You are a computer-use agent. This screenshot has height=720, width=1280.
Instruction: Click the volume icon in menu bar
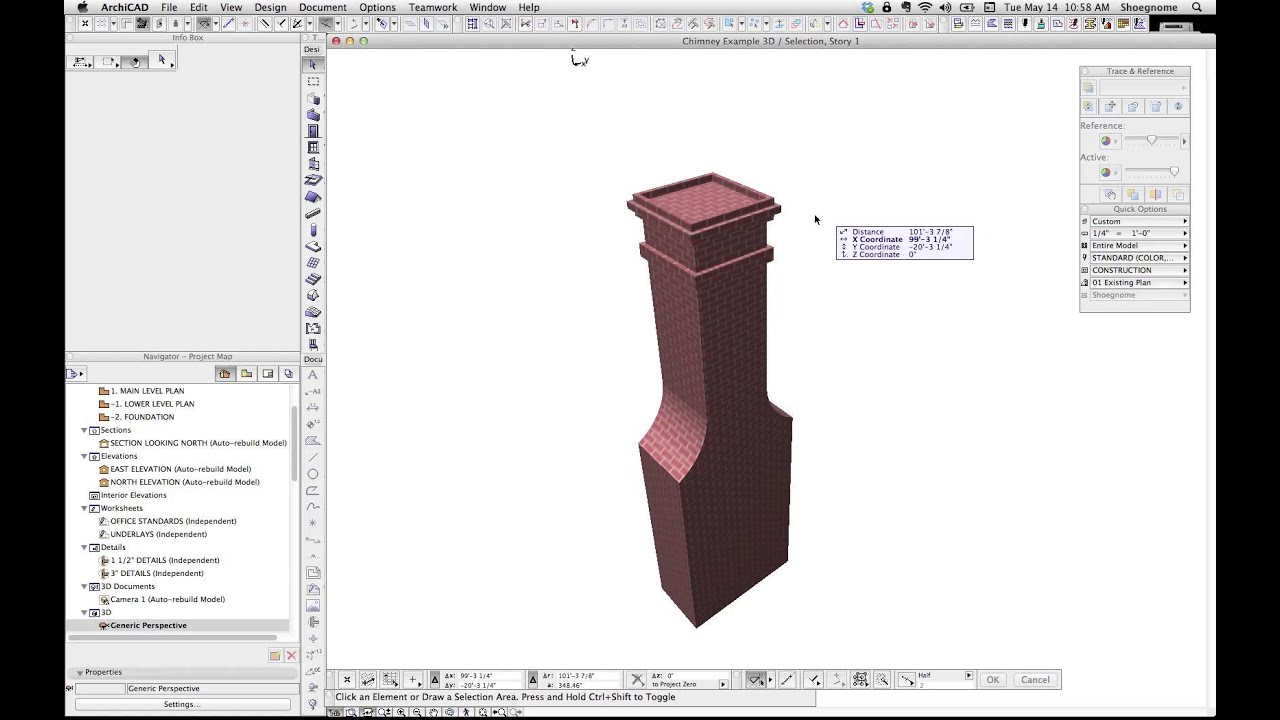pos(945,8)
